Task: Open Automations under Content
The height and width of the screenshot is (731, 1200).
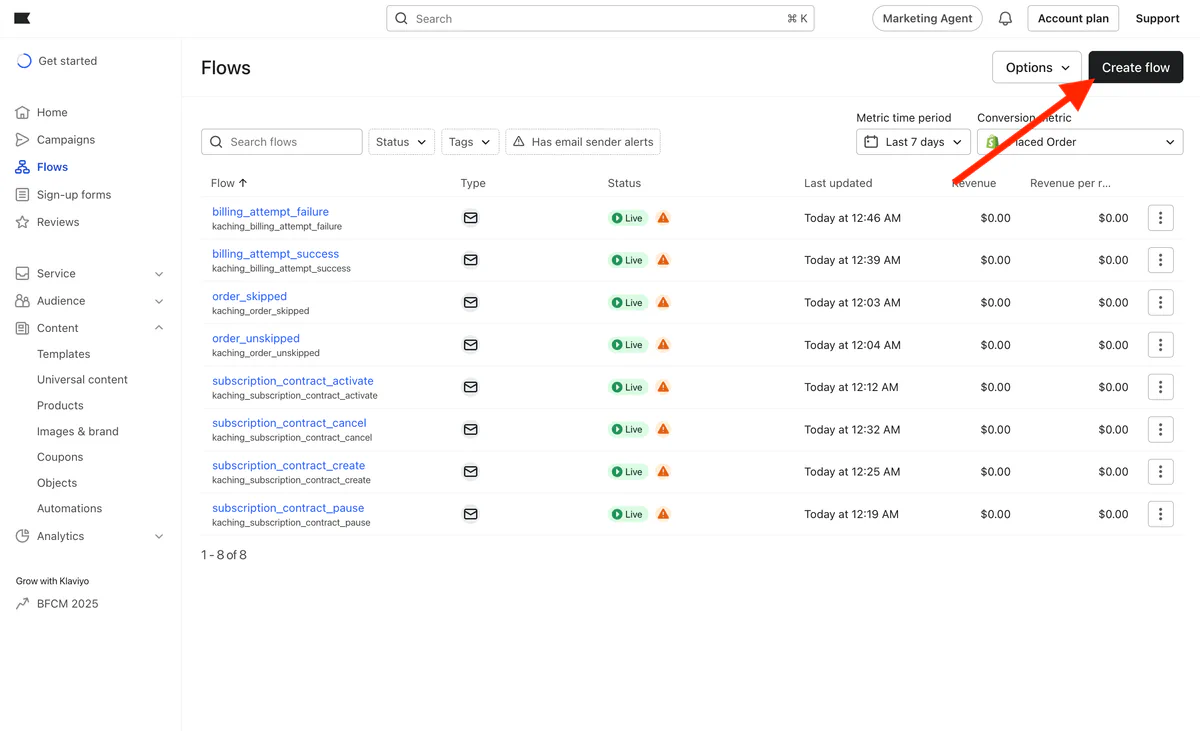Action: (69, 508)
